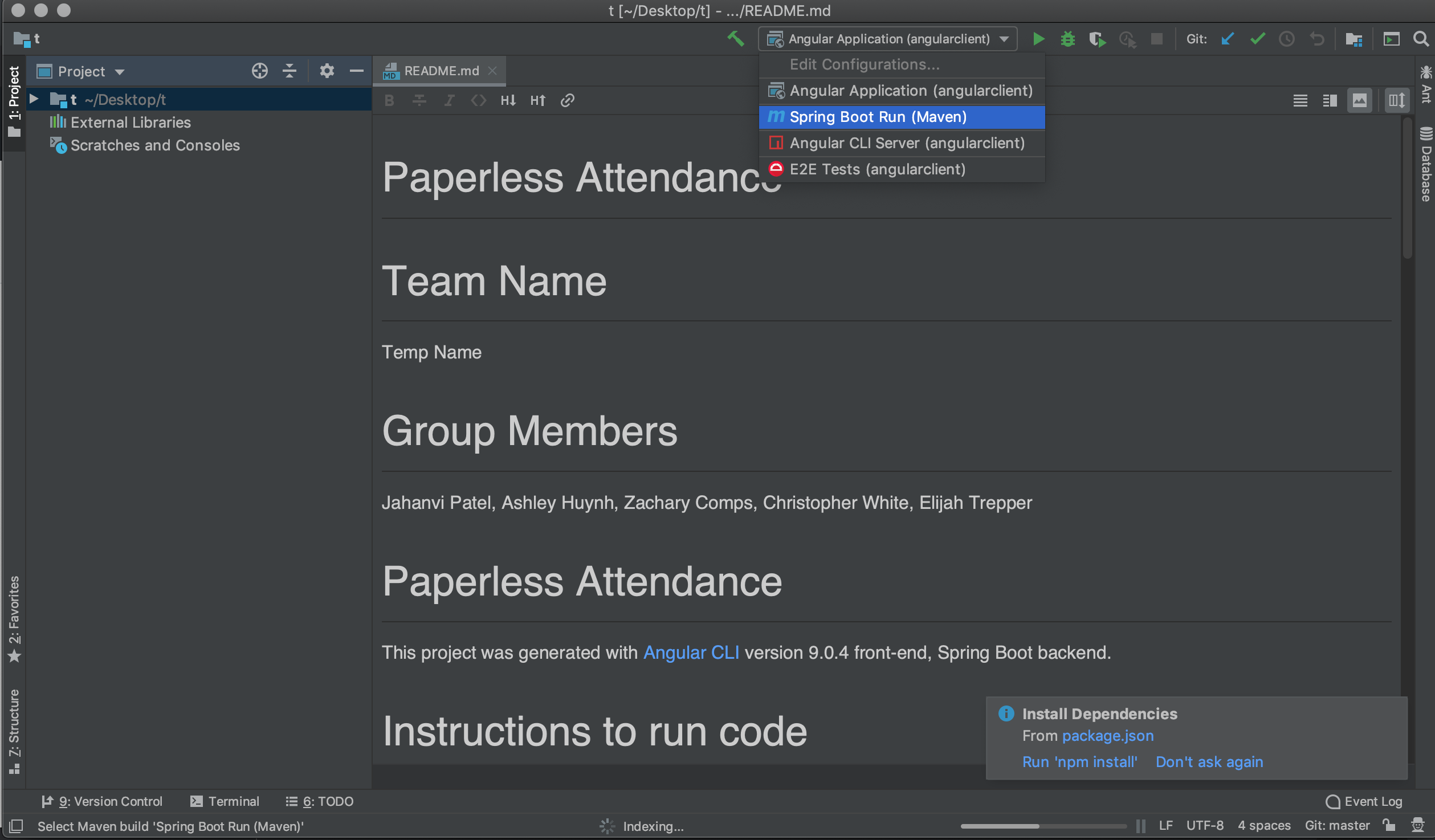
Task: Switch to editor-only view mode
Action: [x=1300, y=101]
